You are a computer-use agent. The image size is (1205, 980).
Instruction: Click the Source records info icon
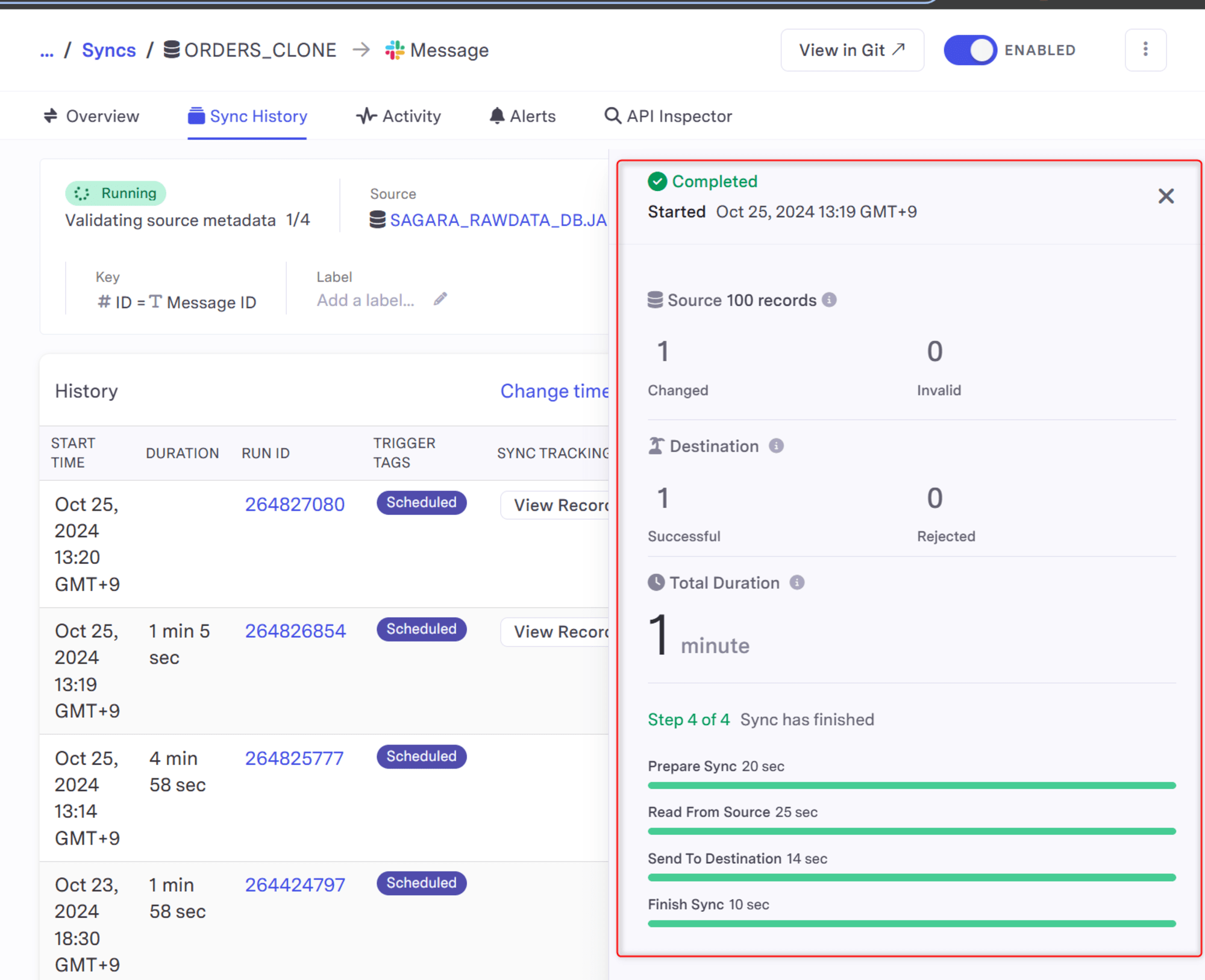(x=829, y=300)
